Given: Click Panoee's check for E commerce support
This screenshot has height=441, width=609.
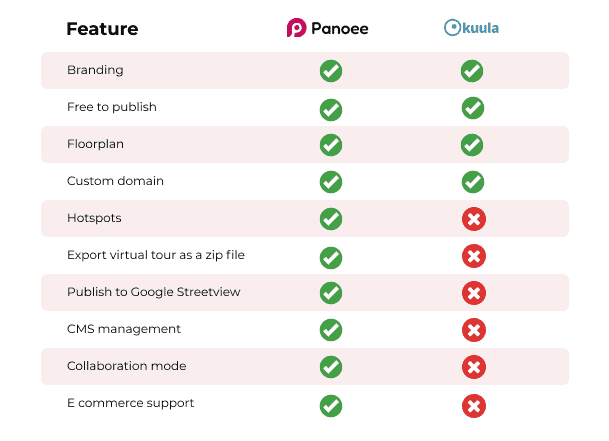Looking at the screenshot, I should 330,405.
